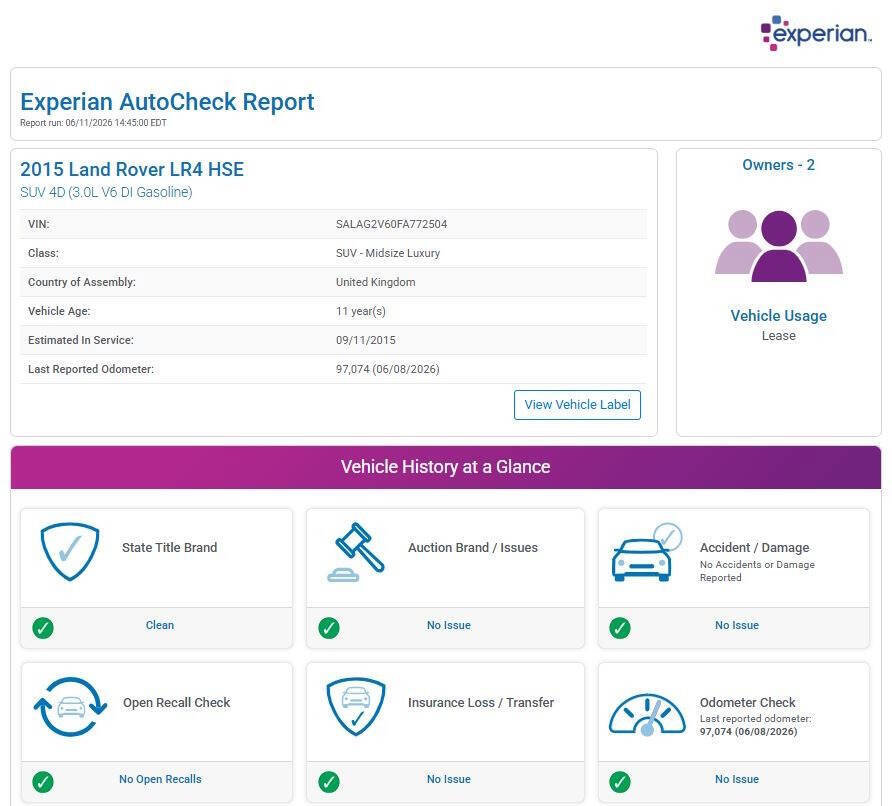Click the Accident / Damage car icon

(647, 552)
